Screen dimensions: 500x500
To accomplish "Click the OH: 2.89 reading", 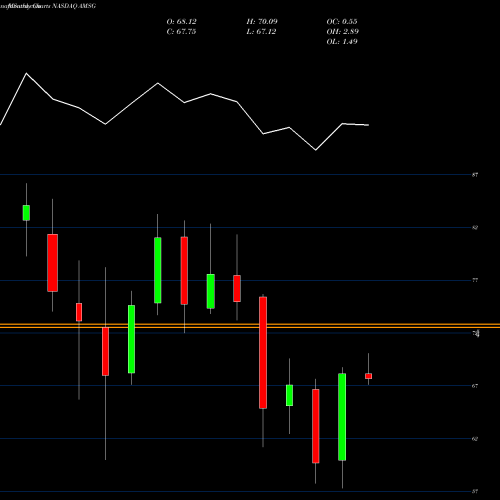I will (x=343, y=32).
